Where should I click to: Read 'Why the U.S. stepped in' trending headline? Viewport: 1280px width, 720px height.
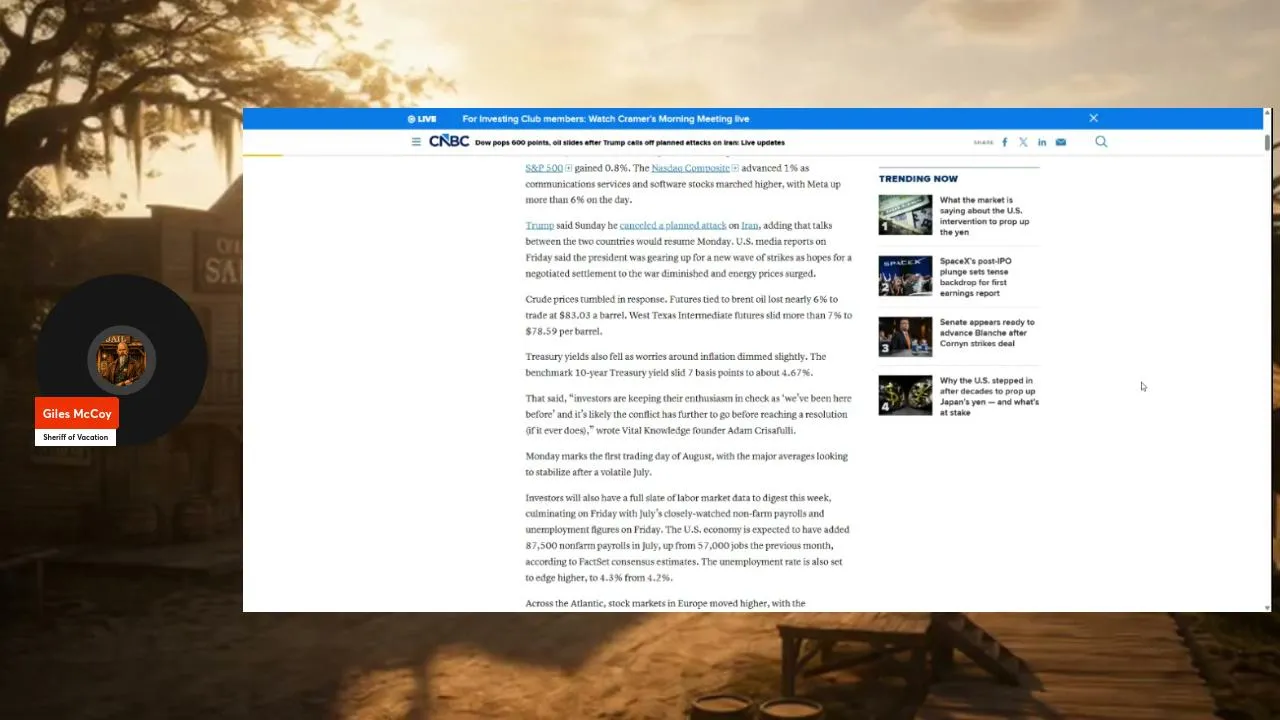point(989,396)
